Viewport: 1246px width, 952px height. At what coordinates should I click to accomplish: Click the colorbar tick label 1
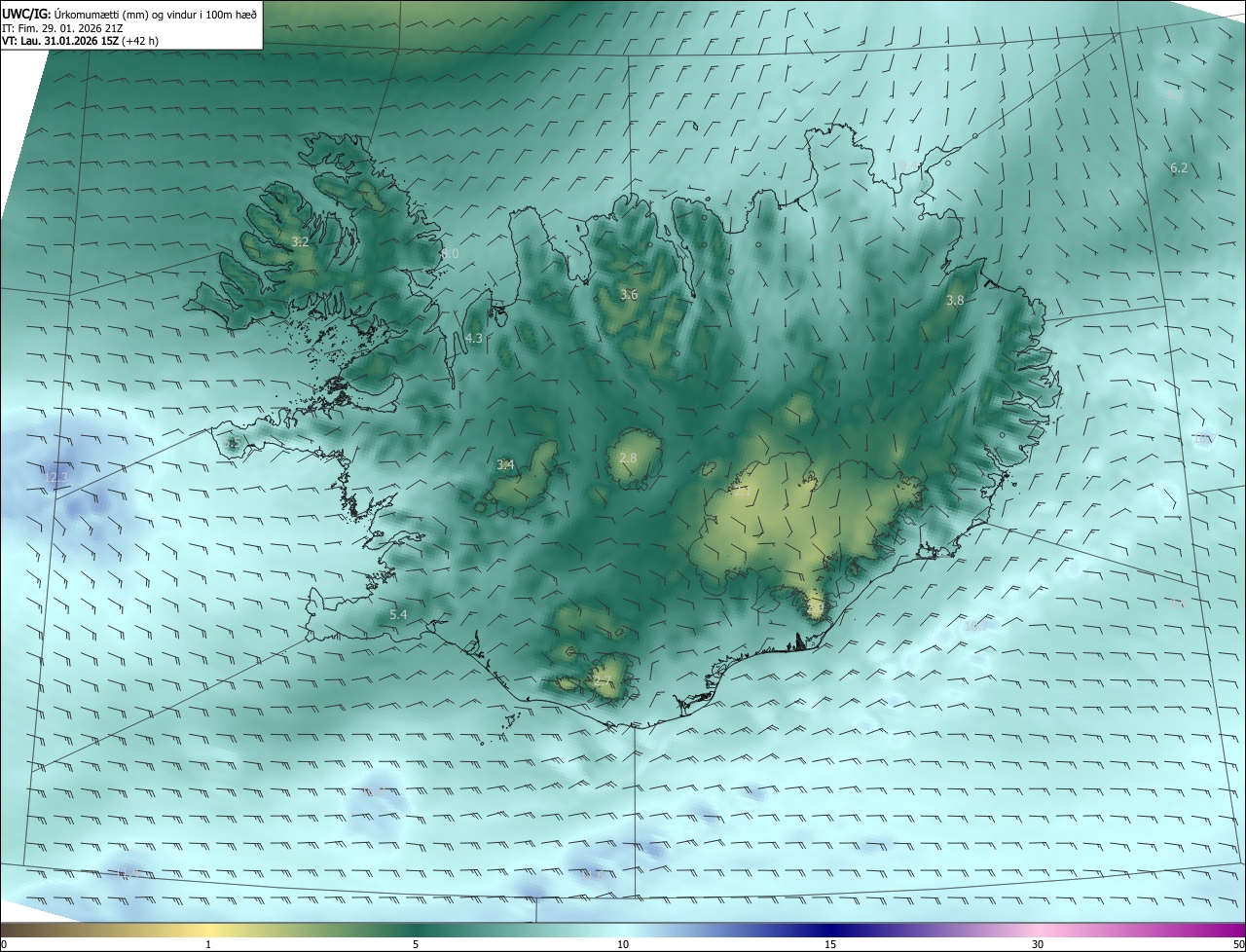coord(208,944)
